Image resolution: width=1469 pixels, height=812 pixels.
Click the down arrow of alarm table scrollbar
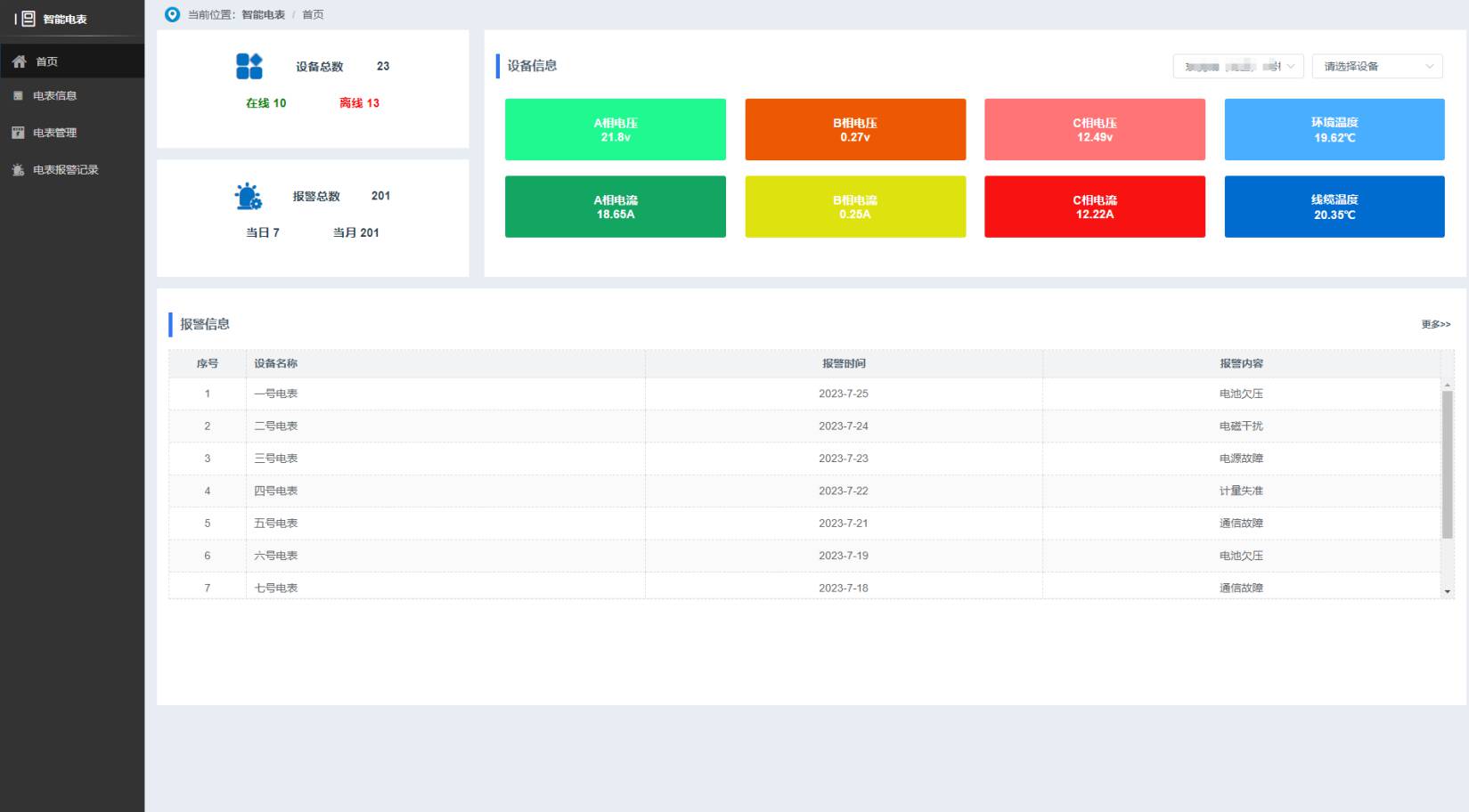(x=1447, y=591)
